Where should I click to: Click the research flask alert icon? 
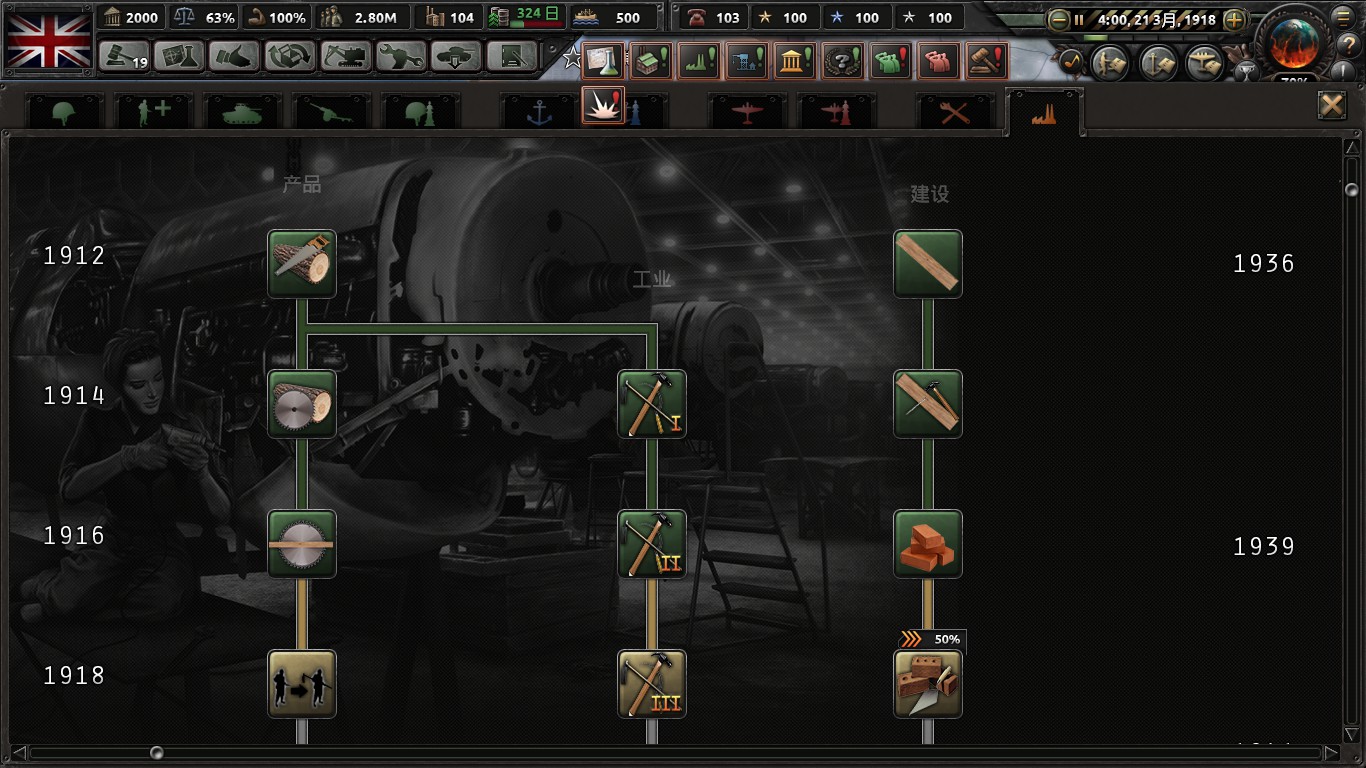[x=603, y=61]
